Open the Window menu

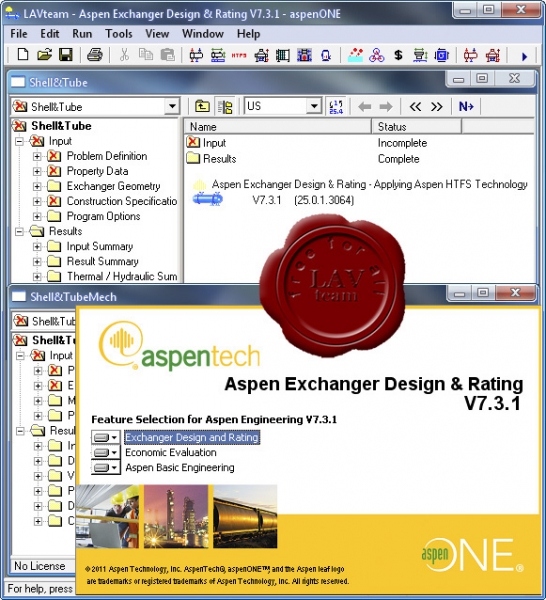[x=203, y=34]
